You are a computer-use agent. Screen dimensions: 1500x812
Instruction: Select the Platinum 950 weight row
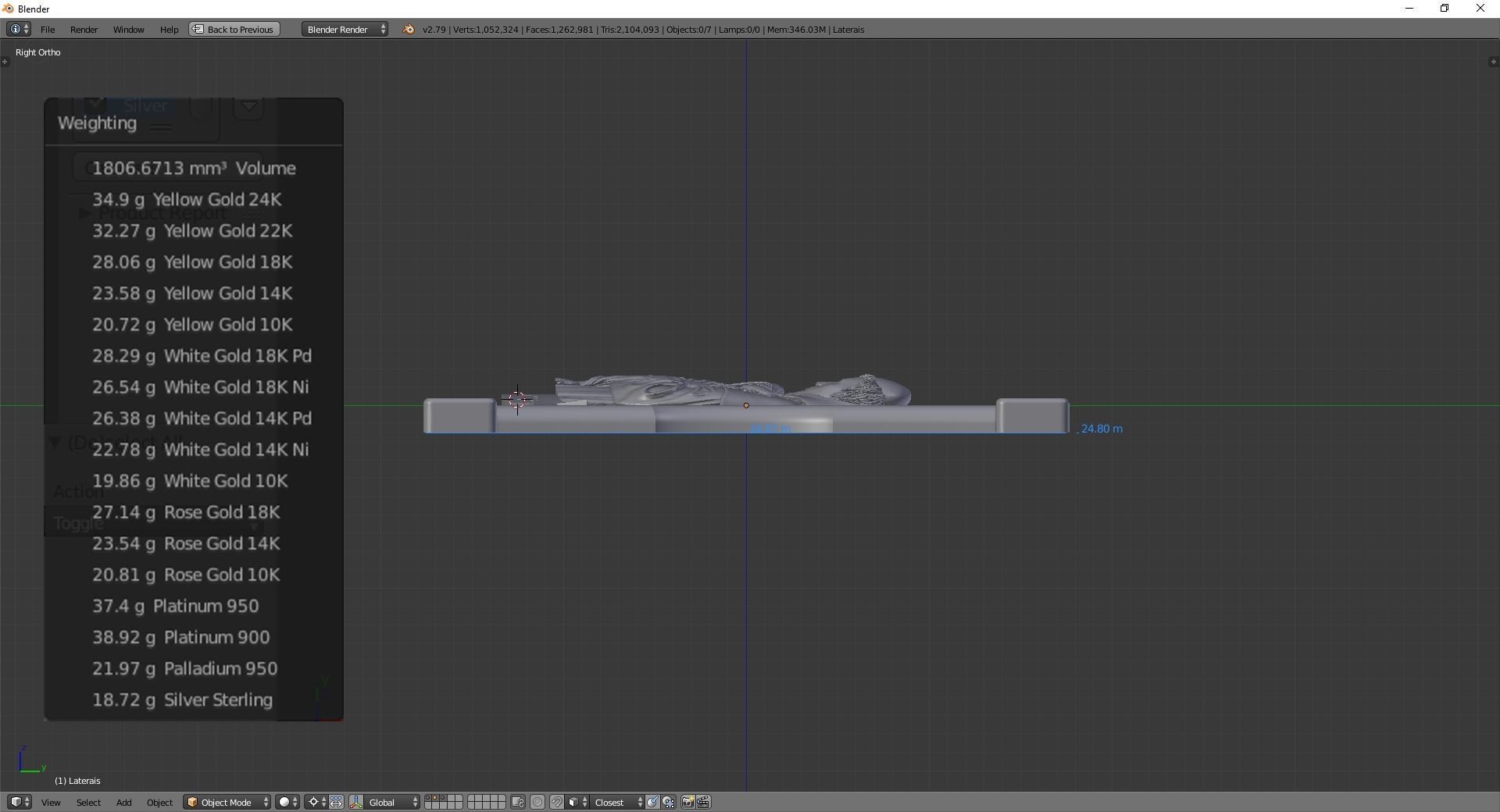[x=175, y=605]
